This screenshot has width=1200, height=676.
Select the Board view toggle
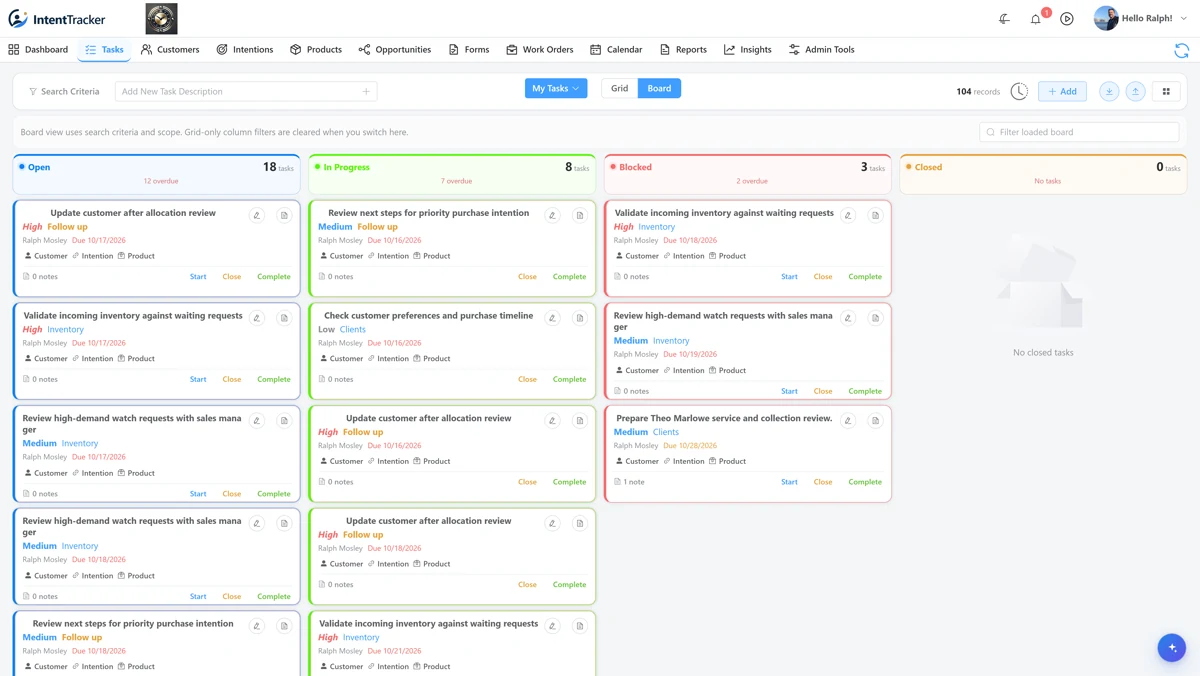(659, 88)
